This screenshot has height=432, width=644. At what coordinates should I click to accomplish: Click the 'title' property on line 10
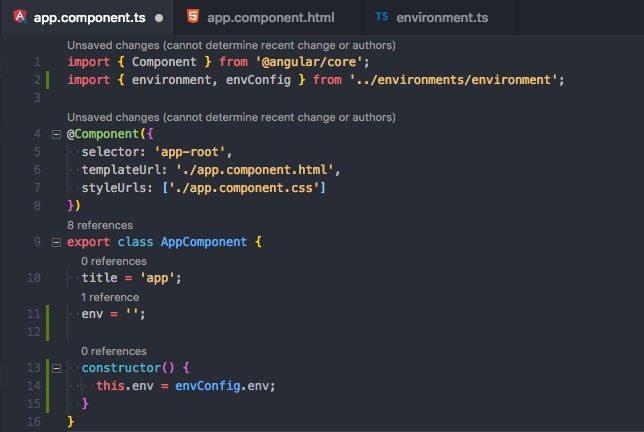(99, 278)
